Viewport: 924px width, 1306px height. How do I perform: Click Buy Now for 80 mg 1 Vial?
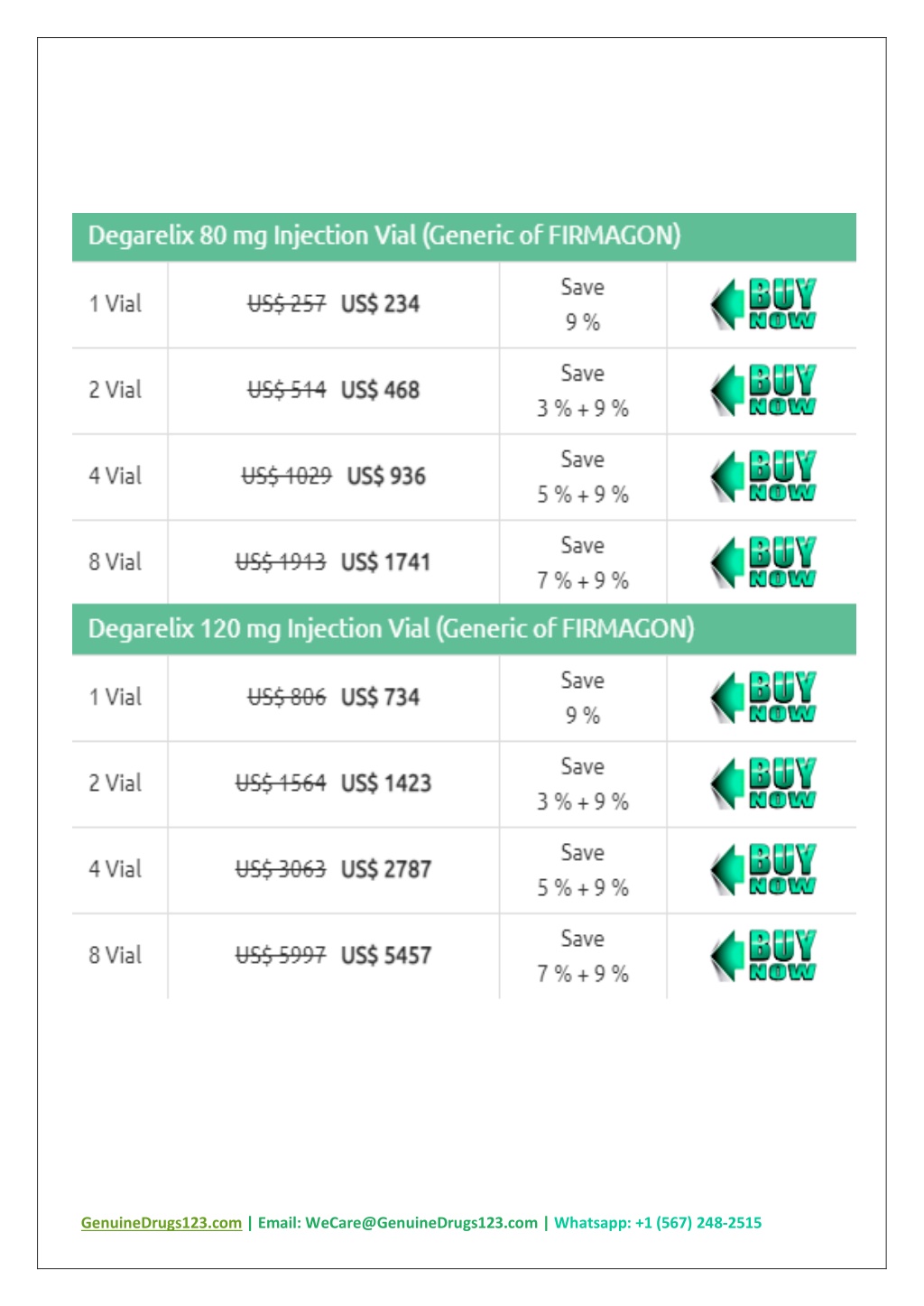tap(763, 304)
